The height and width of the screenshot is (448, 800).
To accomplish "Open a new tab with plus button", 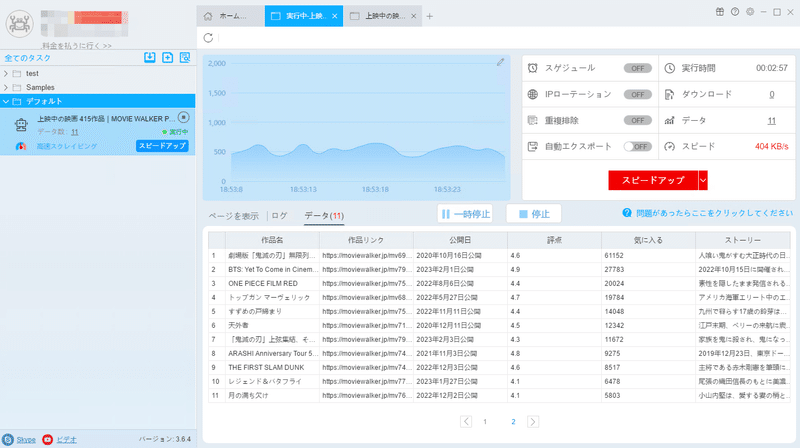I will [430, 16].
